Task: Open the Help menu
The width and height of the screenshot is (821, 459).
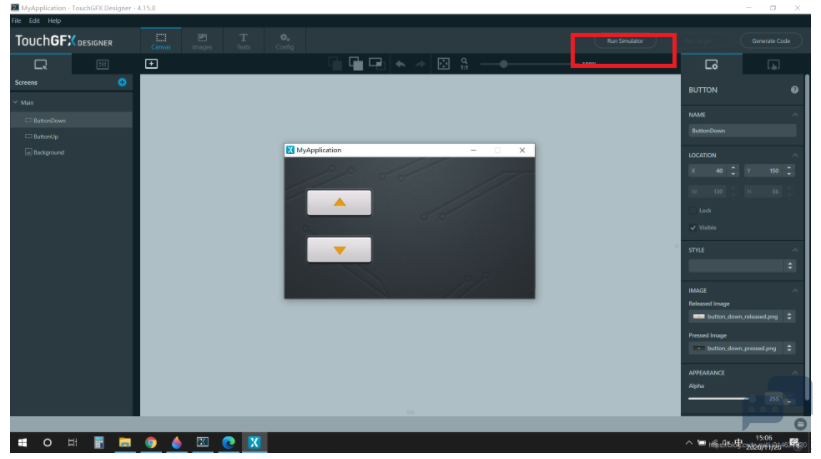Action: 54,21
